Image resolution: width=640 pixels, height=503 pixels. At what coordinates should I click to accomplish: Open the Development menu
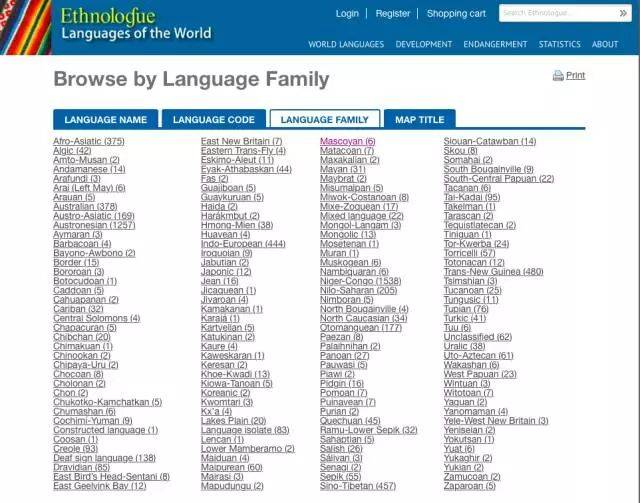424,44
